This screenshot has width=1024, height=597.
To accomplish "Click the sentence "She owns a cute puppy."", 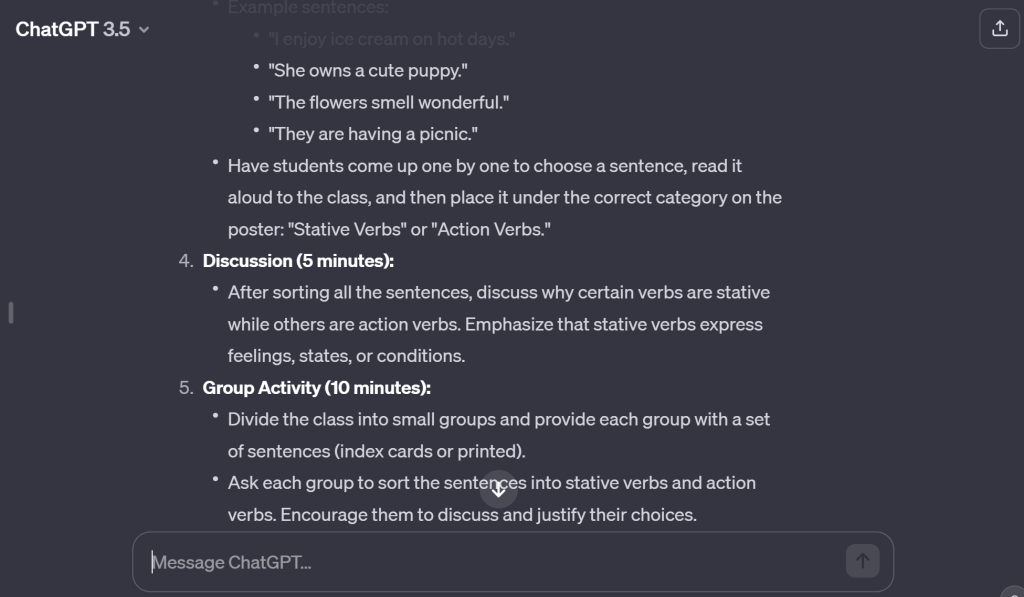I will [368, 70].
